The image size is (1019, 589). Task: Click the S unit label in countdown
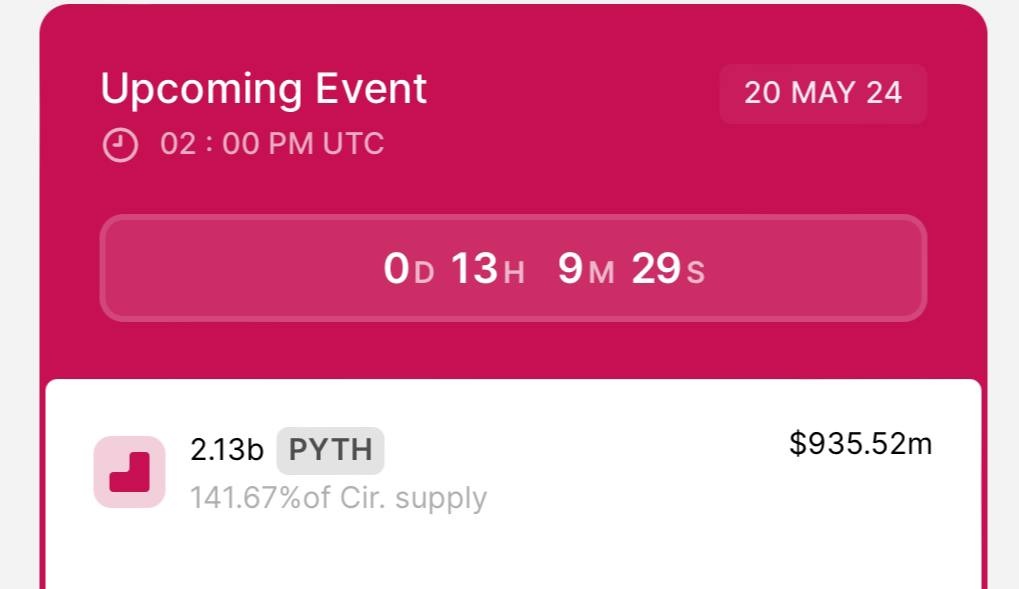pyautogui.click(x=695, y=273)
